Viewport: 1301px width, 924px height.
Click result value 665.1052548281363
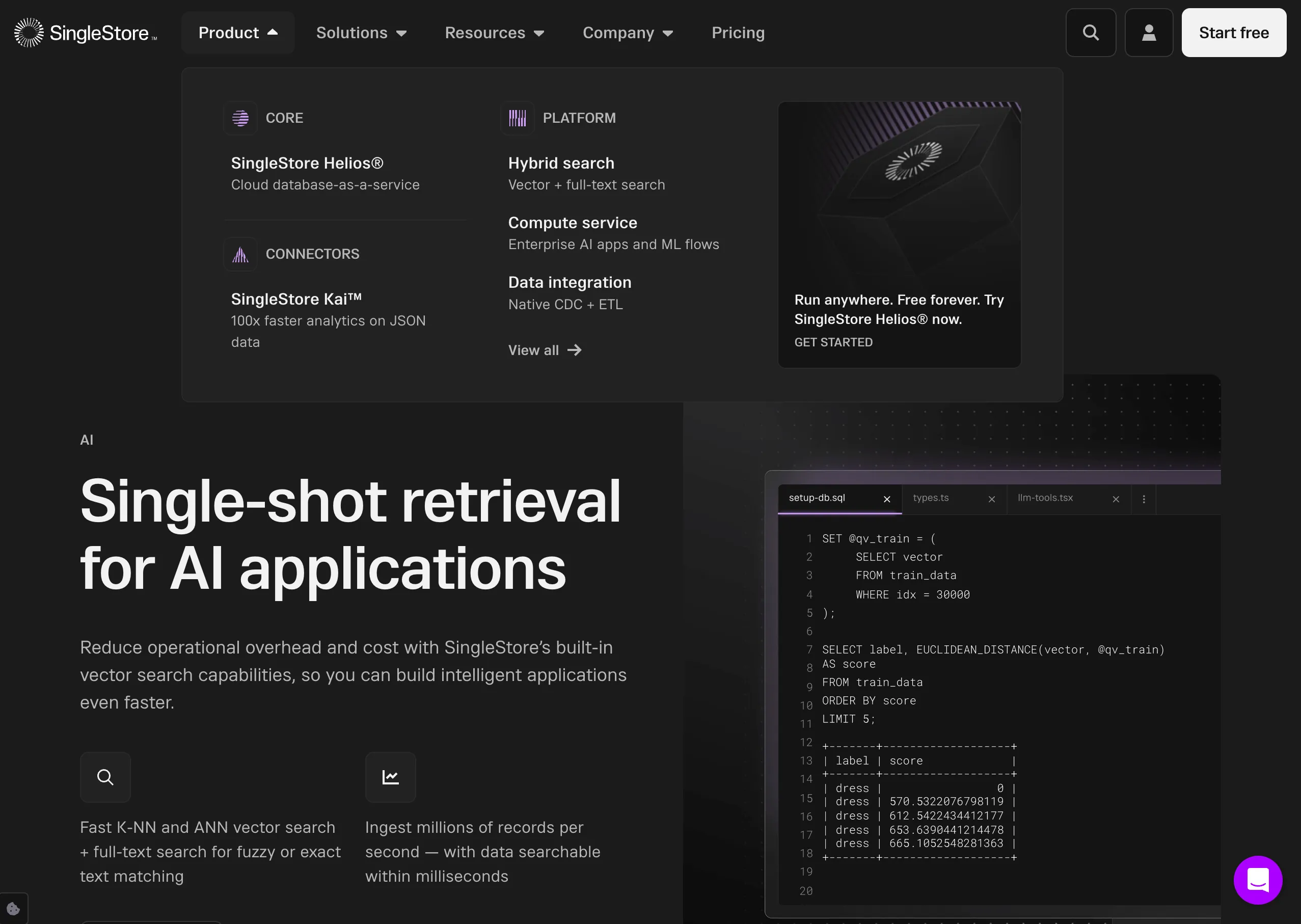click(946, 843)
